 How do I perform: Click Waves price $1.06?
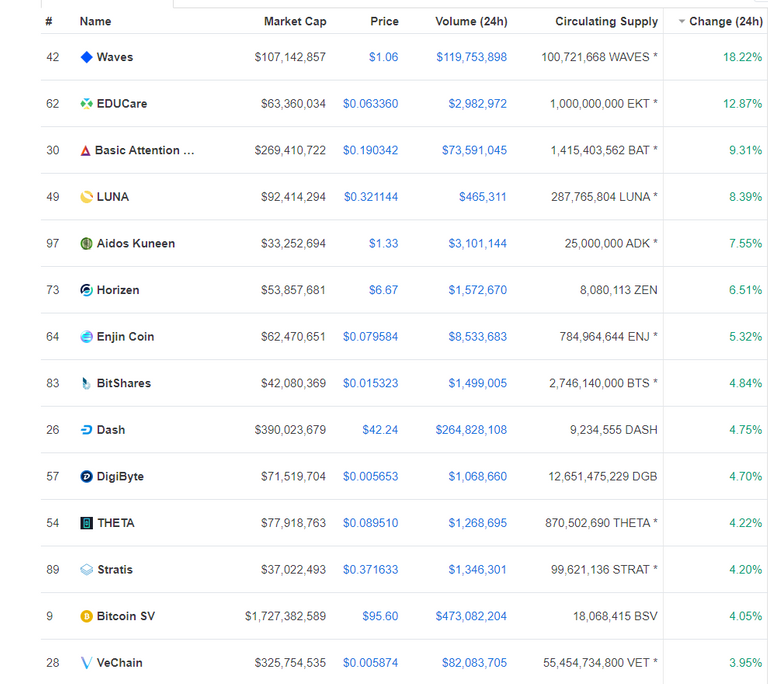click(x=384, y=57)
